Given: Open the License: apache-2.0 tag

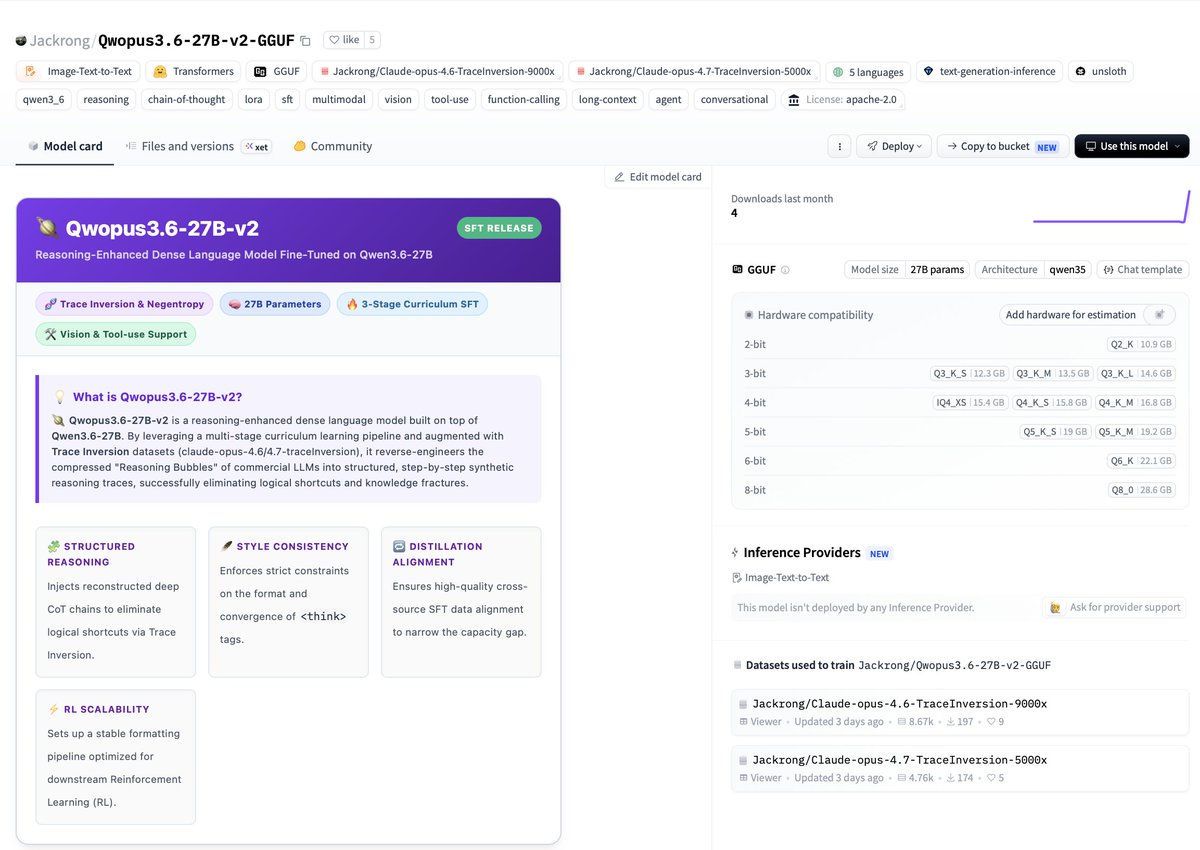Looking at the screenshot, I should pyautogui.click(x=843, y=100).
